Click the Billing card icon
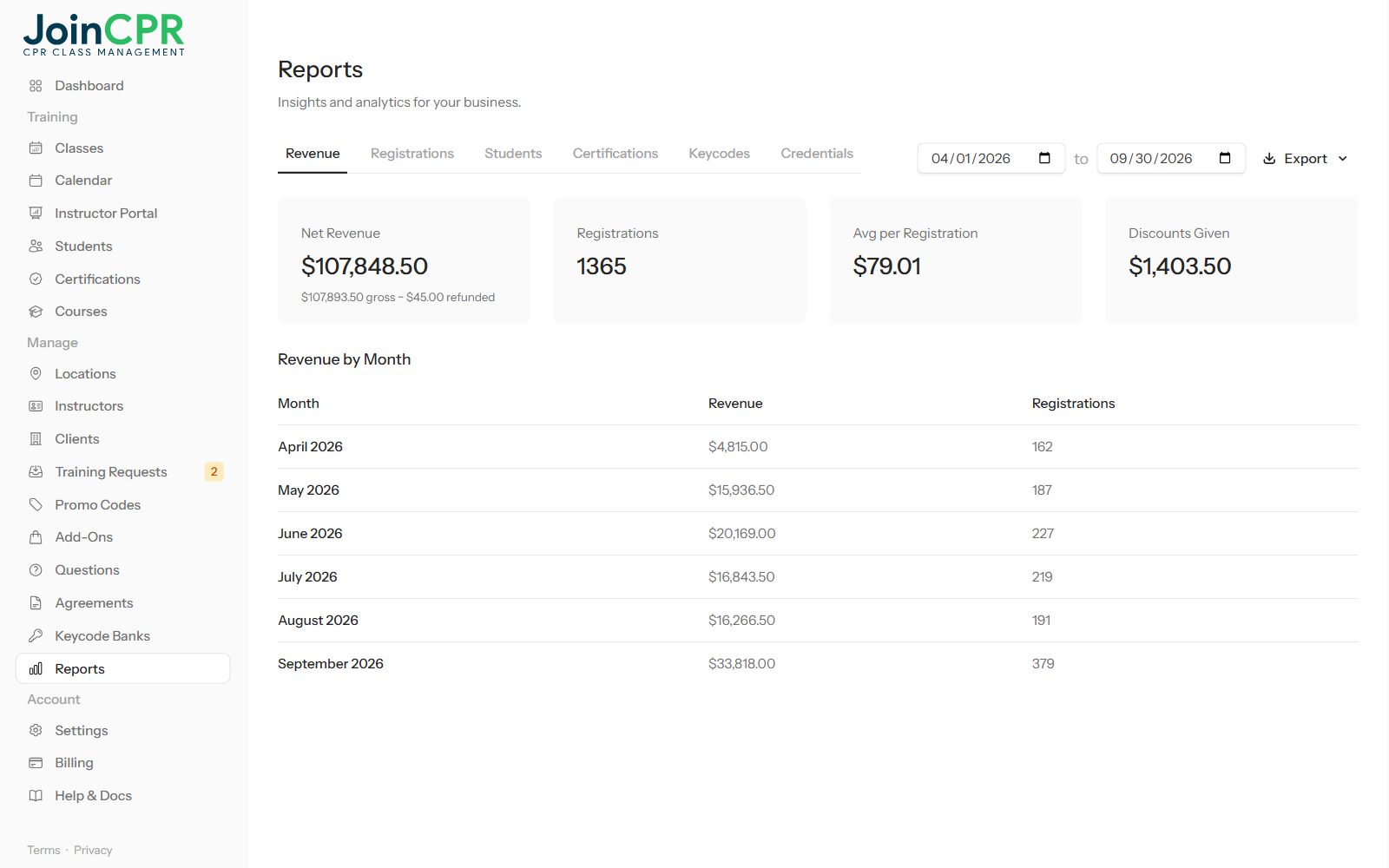The height and width of the screenshot is (868, 1389). click(36, 763)
